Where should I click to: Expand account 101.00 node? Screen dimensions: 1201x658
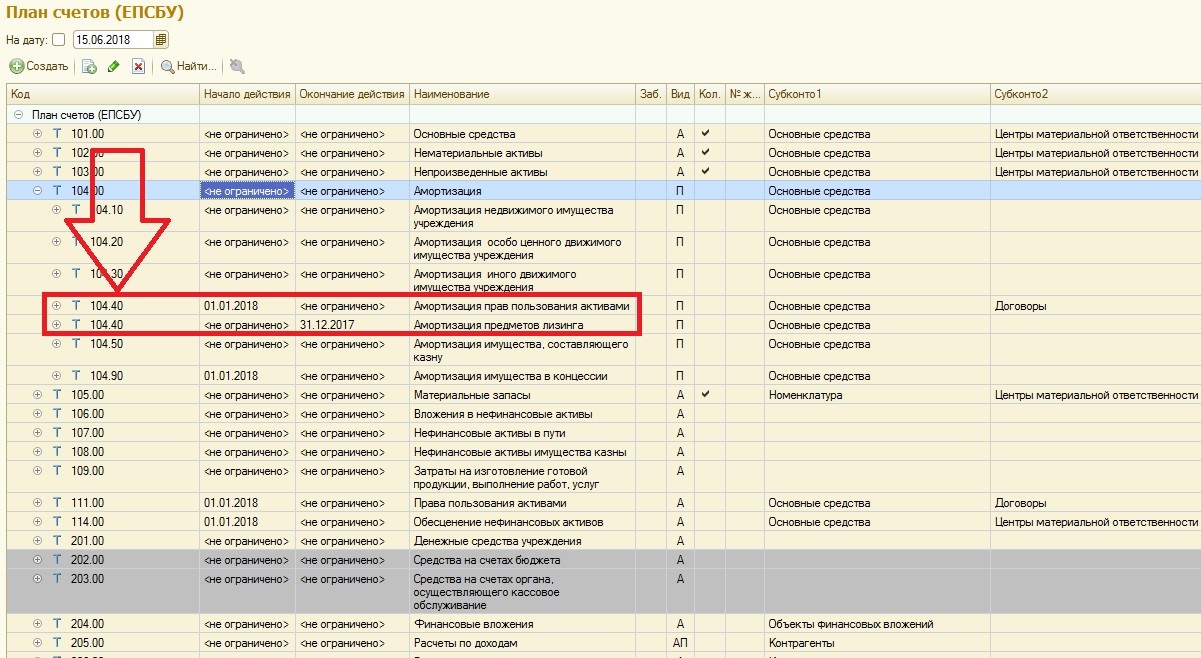tap(38, 134)
